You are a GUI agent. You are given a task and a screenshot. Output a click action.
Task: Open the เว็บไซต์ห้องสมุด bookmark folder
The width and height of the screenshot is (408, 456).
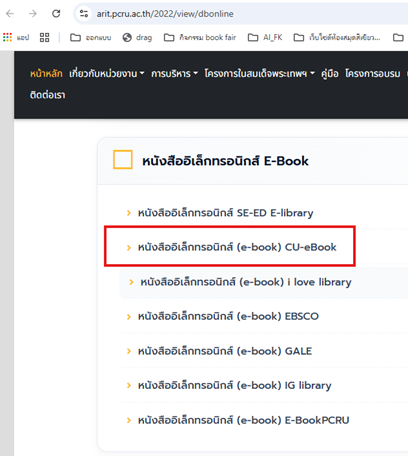coord(337,37)
